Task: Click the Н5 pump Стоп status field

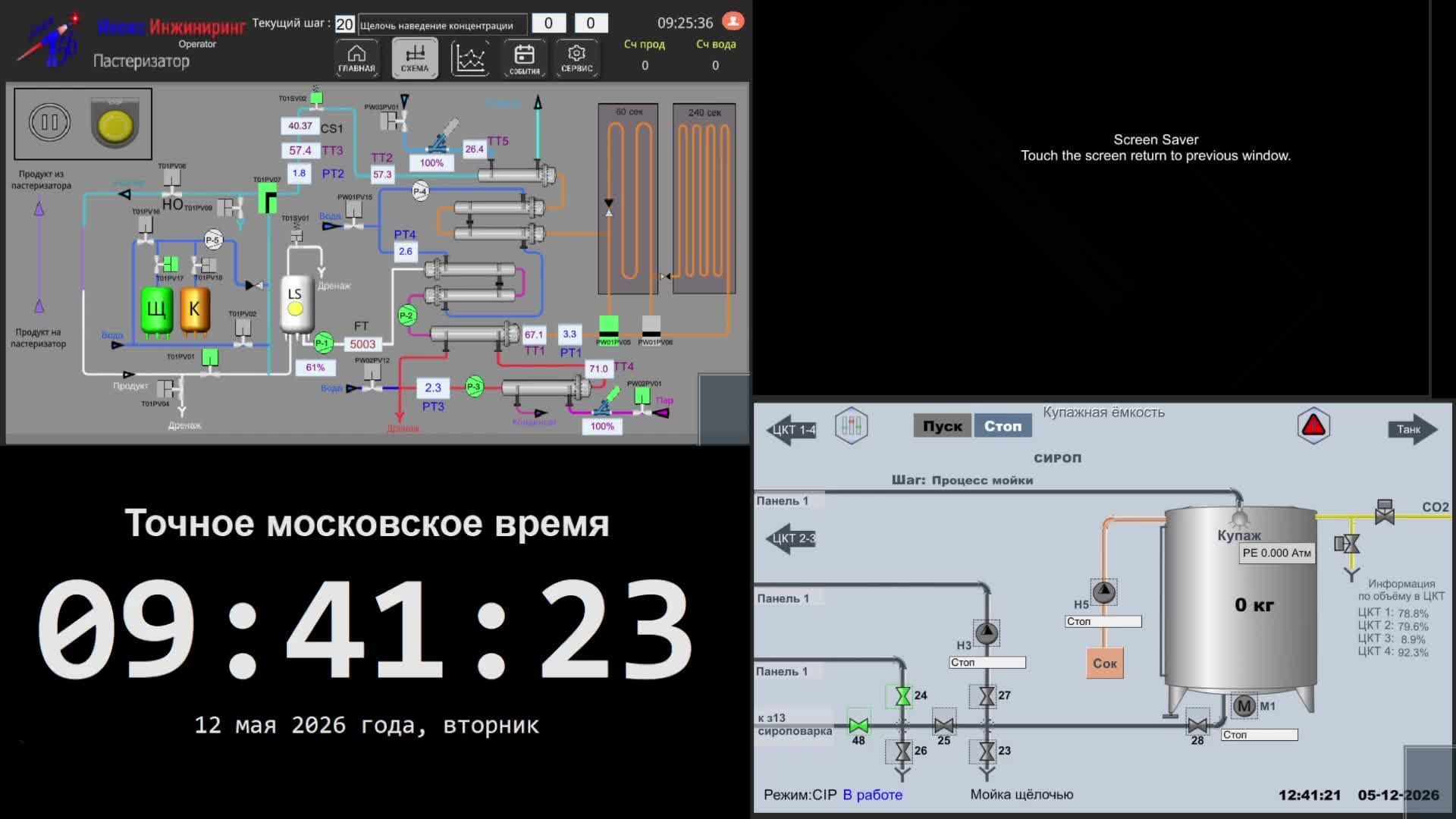Action: [1103, 622]
